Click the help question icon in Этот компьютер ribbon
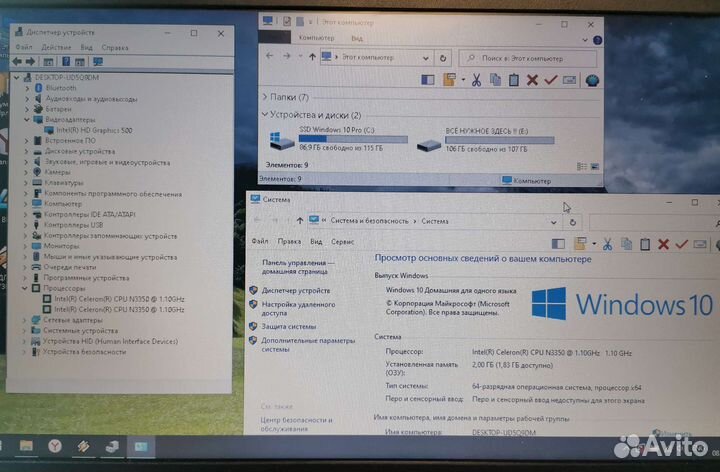 click(597, 40)
